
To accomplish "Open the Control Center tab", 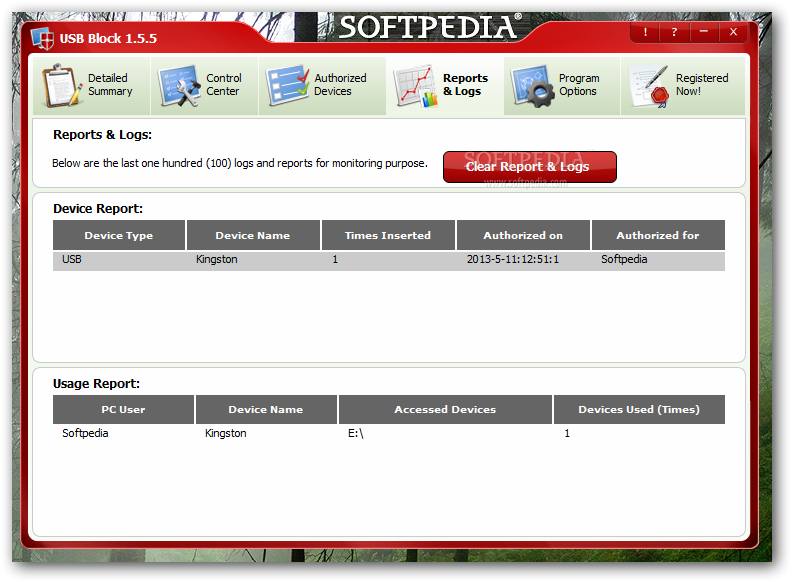I will [205, 85].
